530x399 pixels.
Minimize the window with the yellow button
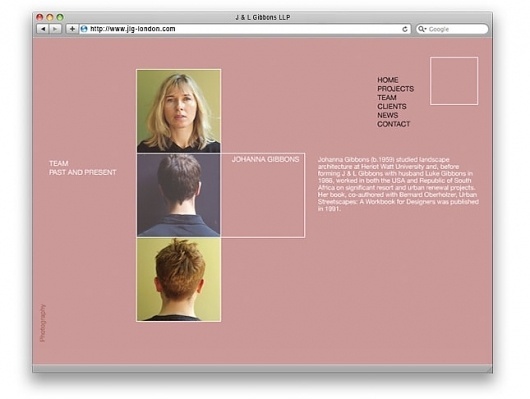50,17
